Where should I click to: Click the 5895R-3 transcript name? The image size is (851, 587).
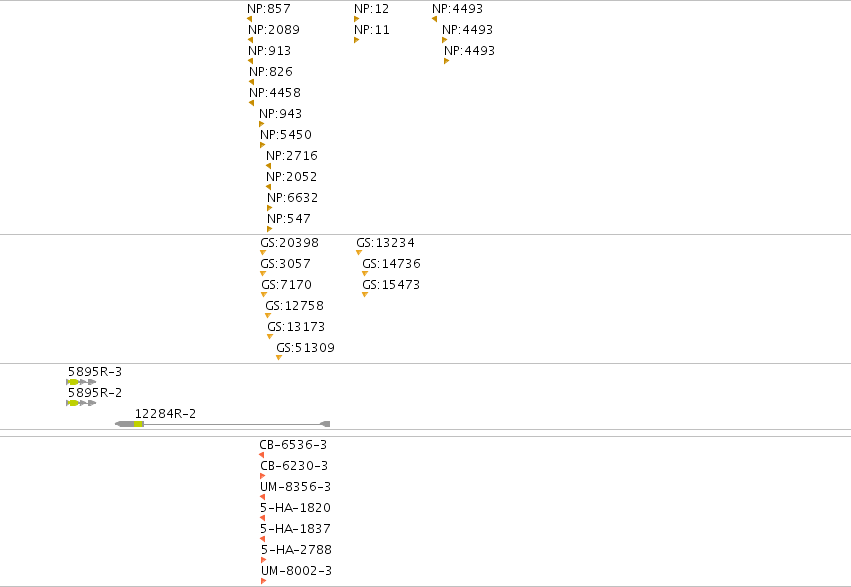point(95,372)
